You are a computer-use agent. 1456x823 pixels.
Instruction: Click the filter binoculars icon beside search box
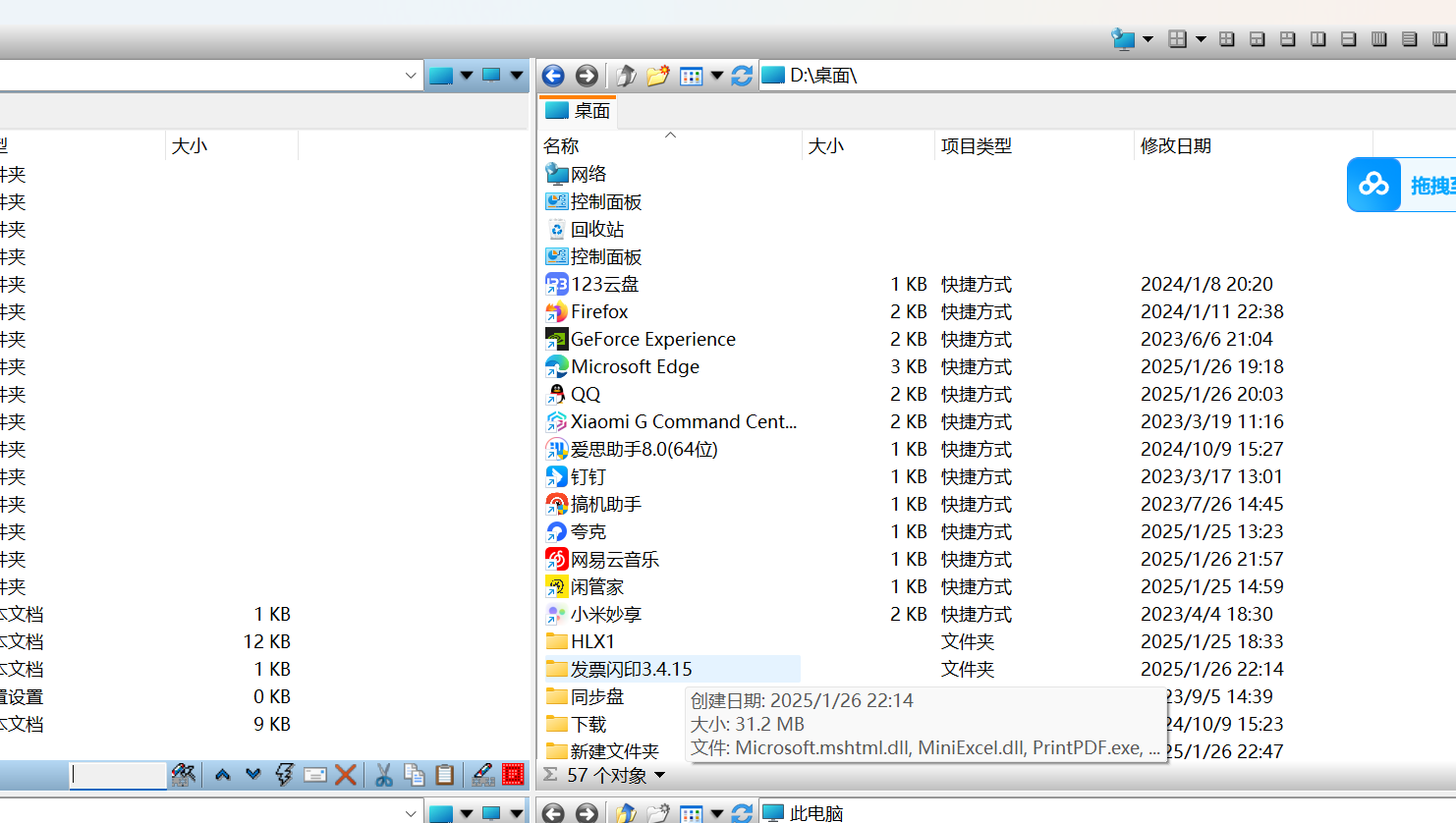tap(183, 775)
